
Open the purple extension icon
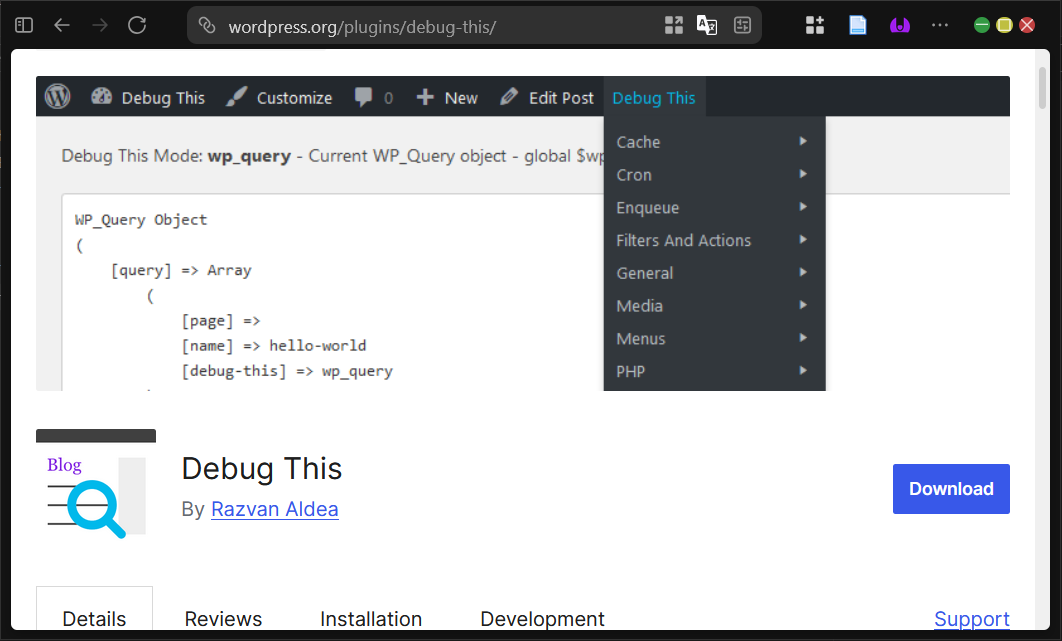(x=899, y=26)
